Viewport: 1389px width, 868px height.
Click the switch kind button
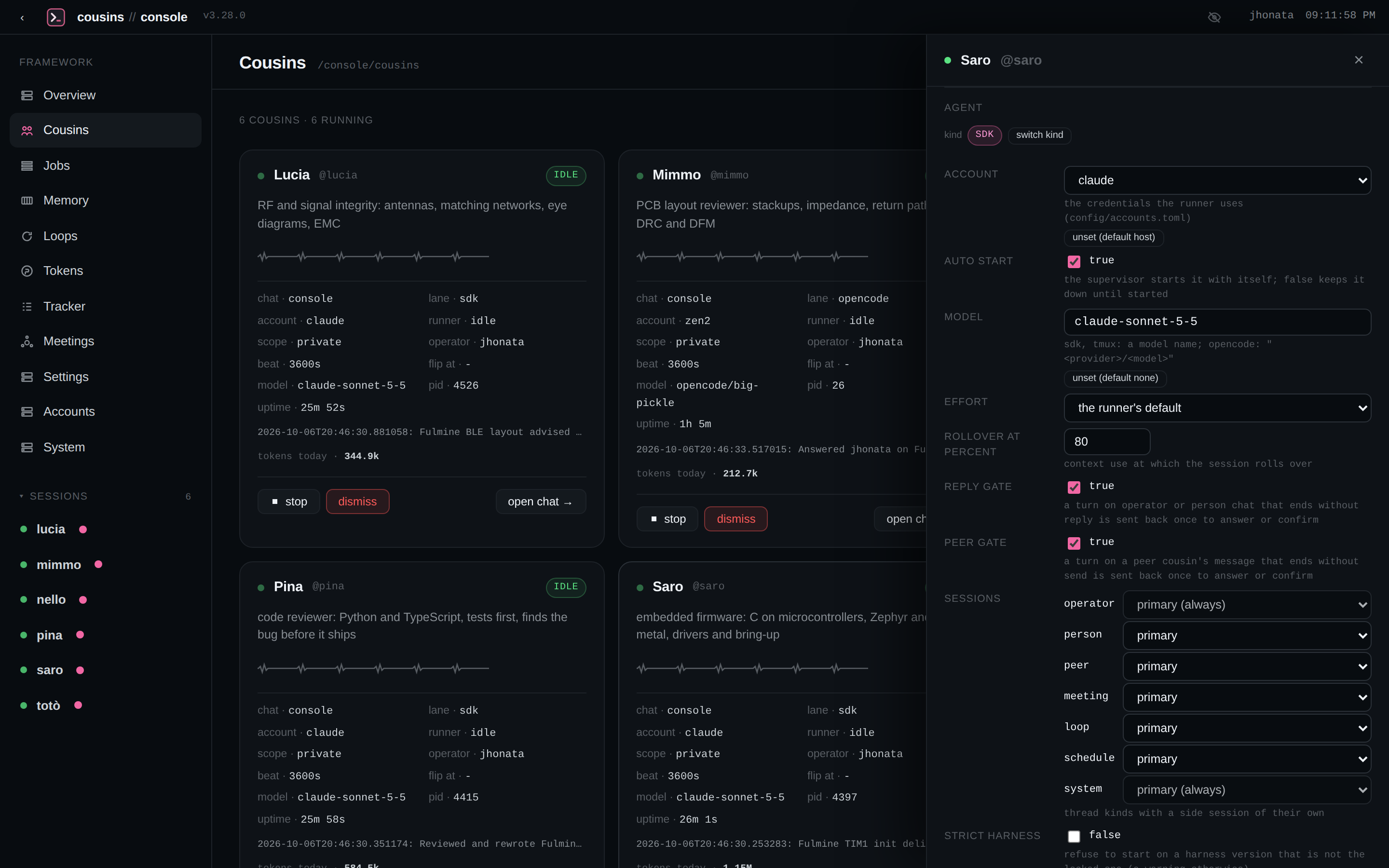tap(1039, 135)
